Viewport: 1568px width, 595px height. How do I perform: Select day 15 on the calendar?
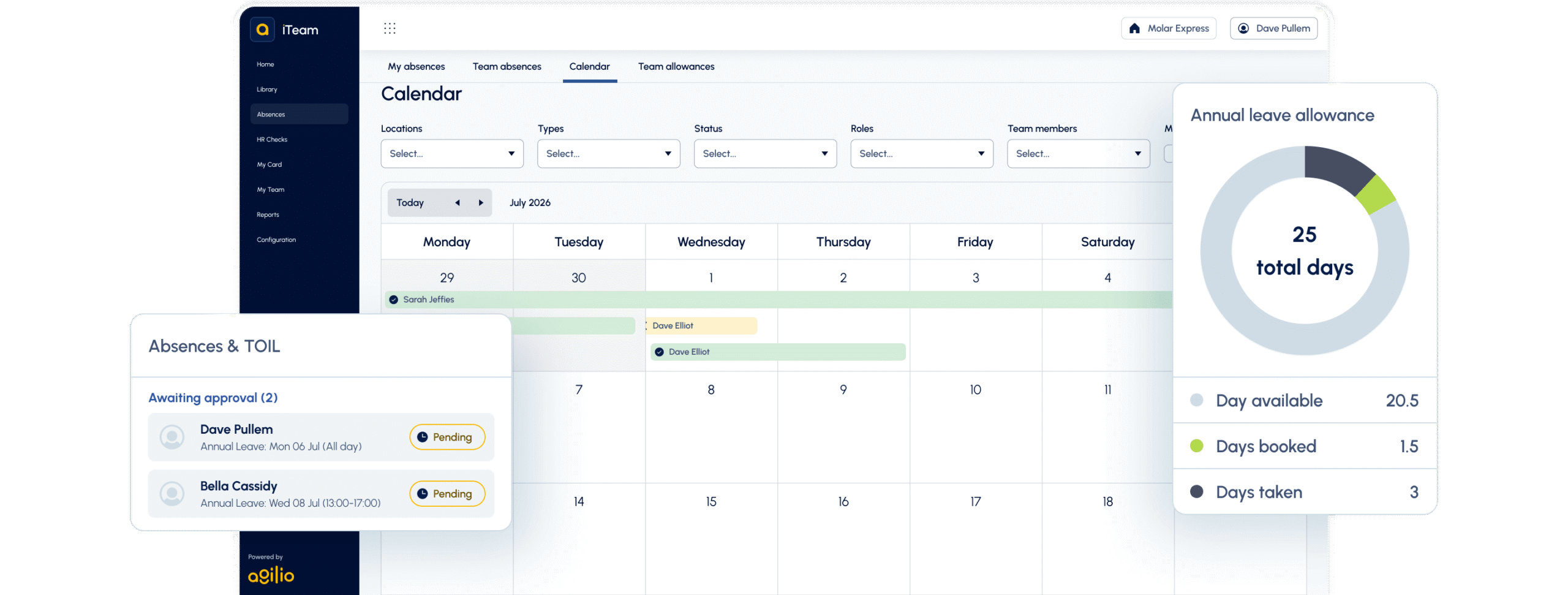[x=711, y=502]
